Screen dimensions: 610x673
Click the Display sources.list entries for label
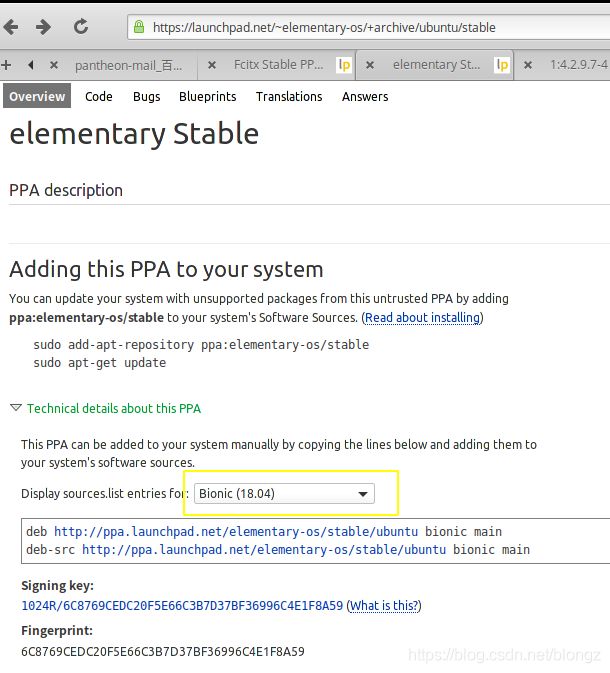coord(105,494)
